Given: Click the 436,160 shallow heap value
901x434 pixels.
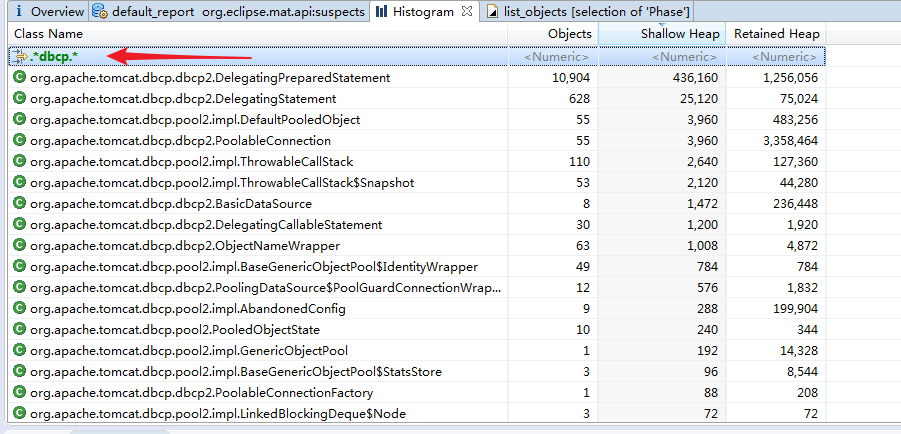Looking at the screenshot, I should 694,78.
